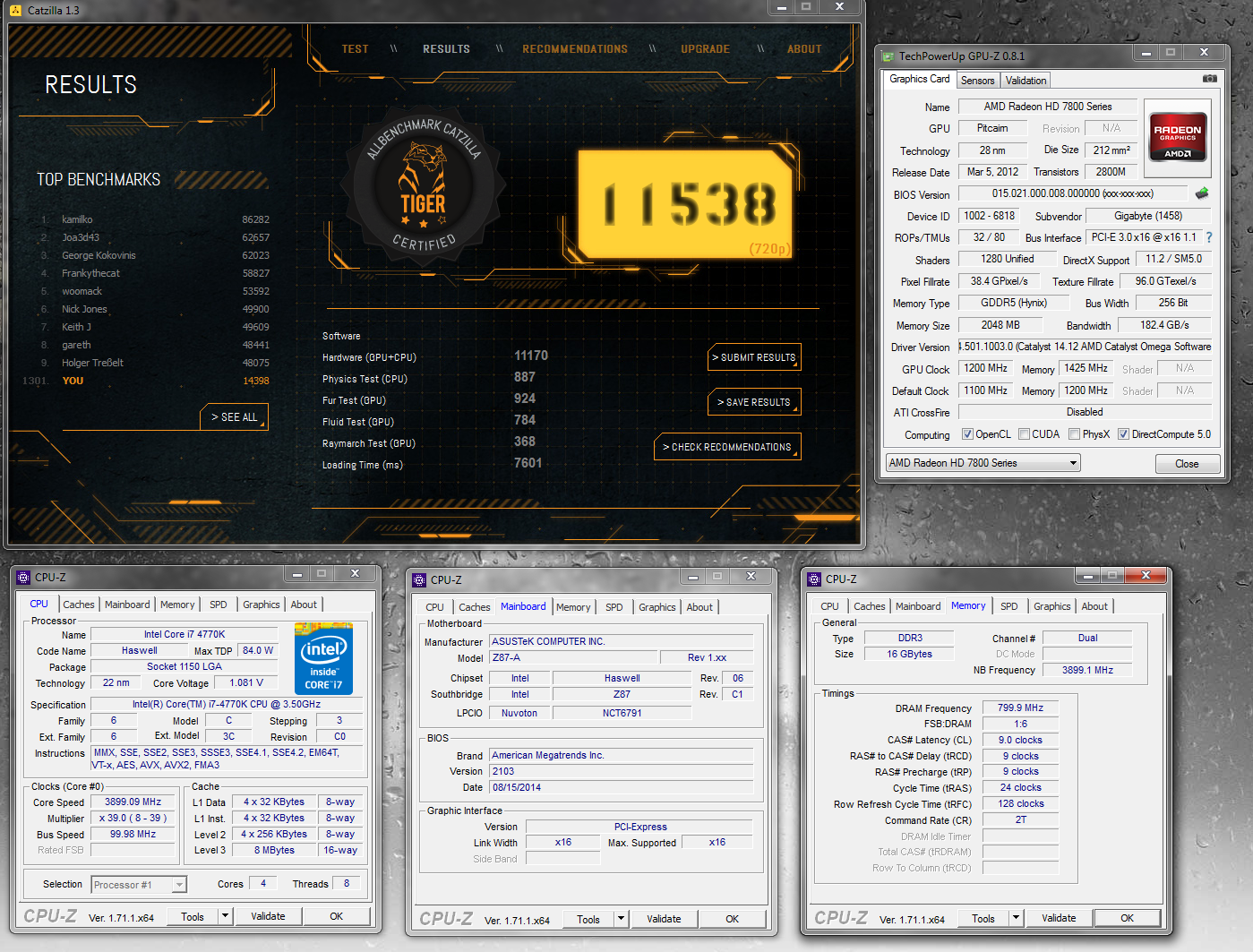Click the CAS# Latency 9.0 clocks value
1253x952 pixels.
point(1020,740)
